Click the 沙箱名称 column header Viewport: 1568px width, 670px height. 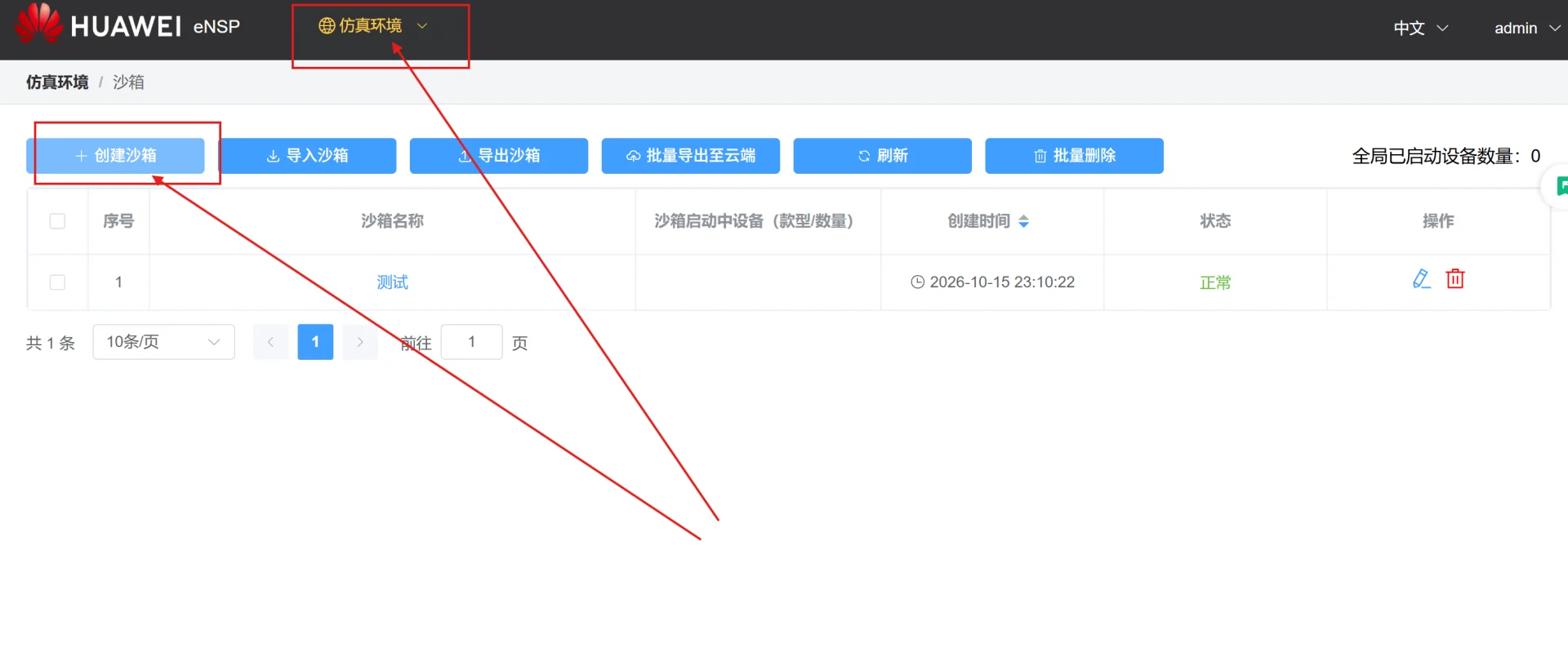coord(392,221)
